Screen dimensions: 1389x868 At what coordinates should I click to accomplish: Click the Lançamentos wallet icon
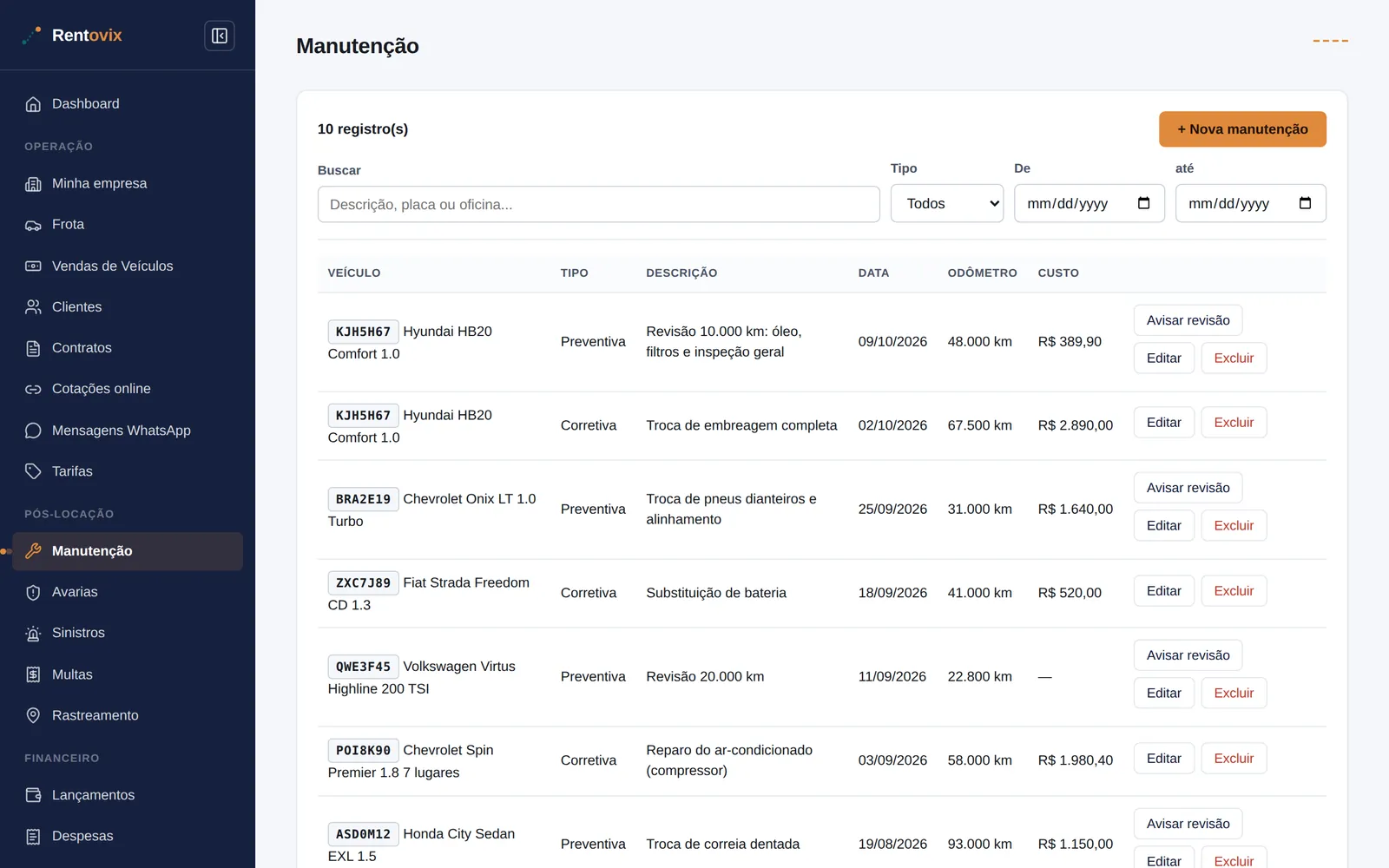pos(33,795)
